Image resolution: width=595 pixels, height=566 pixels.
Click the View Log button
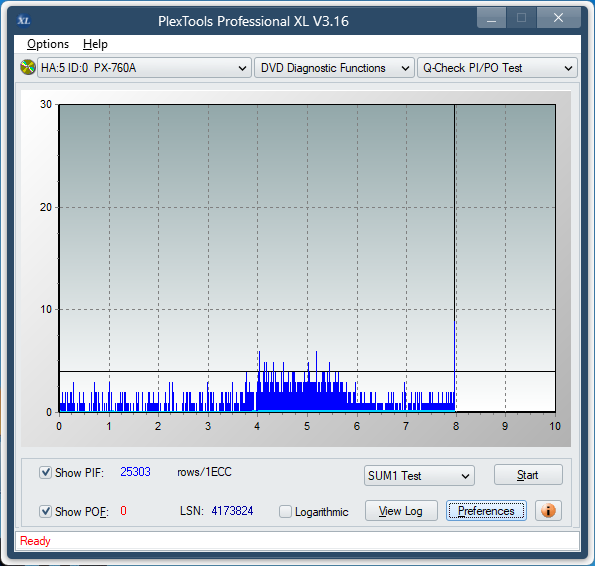pos(401,511)
